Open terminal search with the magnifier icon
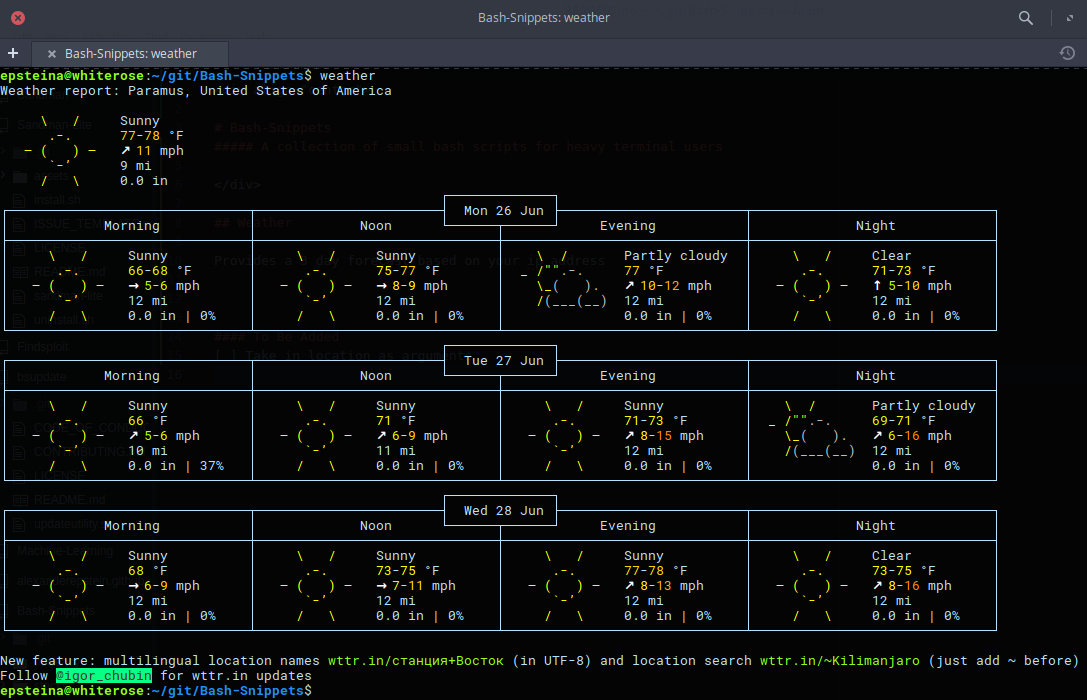The image size is (1087, 700). [x=1025, y=18]
